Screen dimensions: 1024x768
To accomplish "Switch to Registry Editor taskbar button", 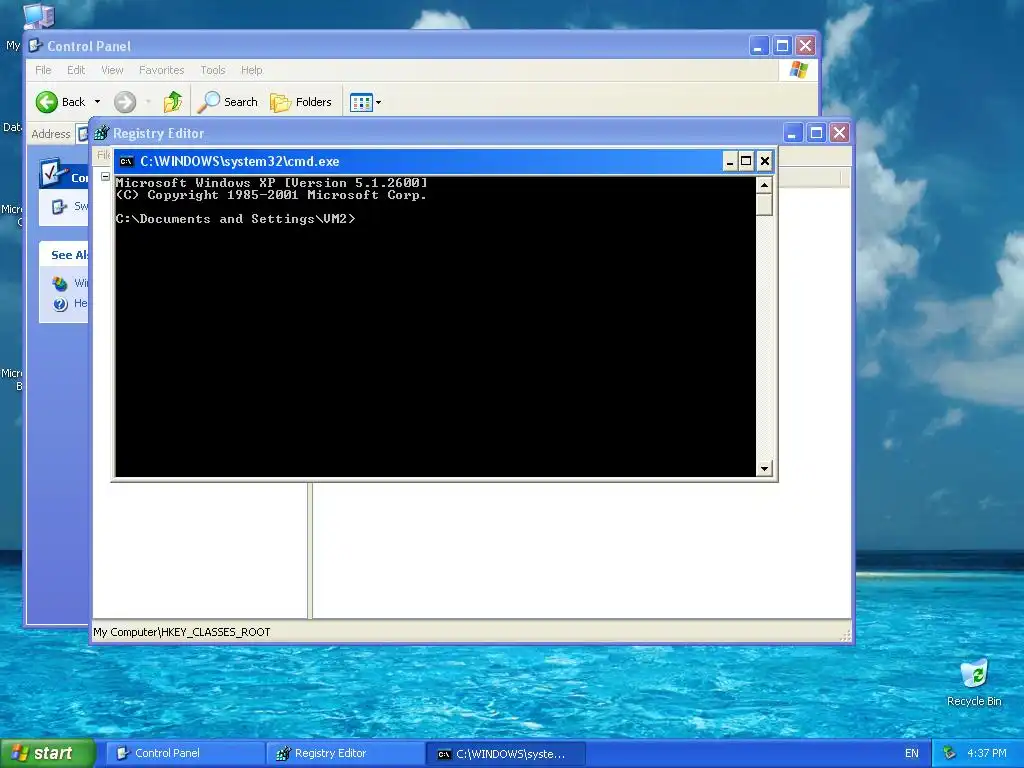I will [x=346, y=753].
